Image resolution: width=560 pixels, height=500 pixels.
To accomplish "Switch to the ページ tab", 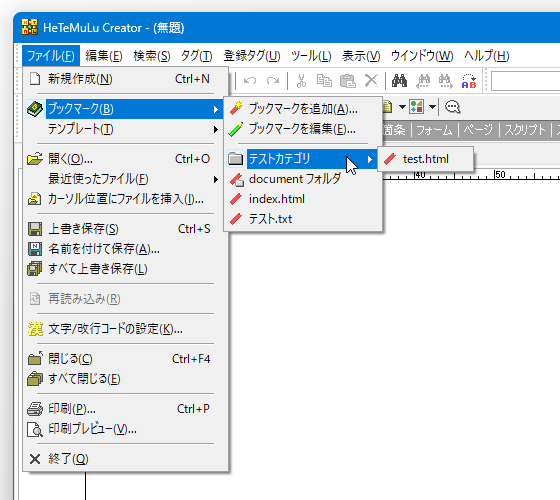I will 478,130.
